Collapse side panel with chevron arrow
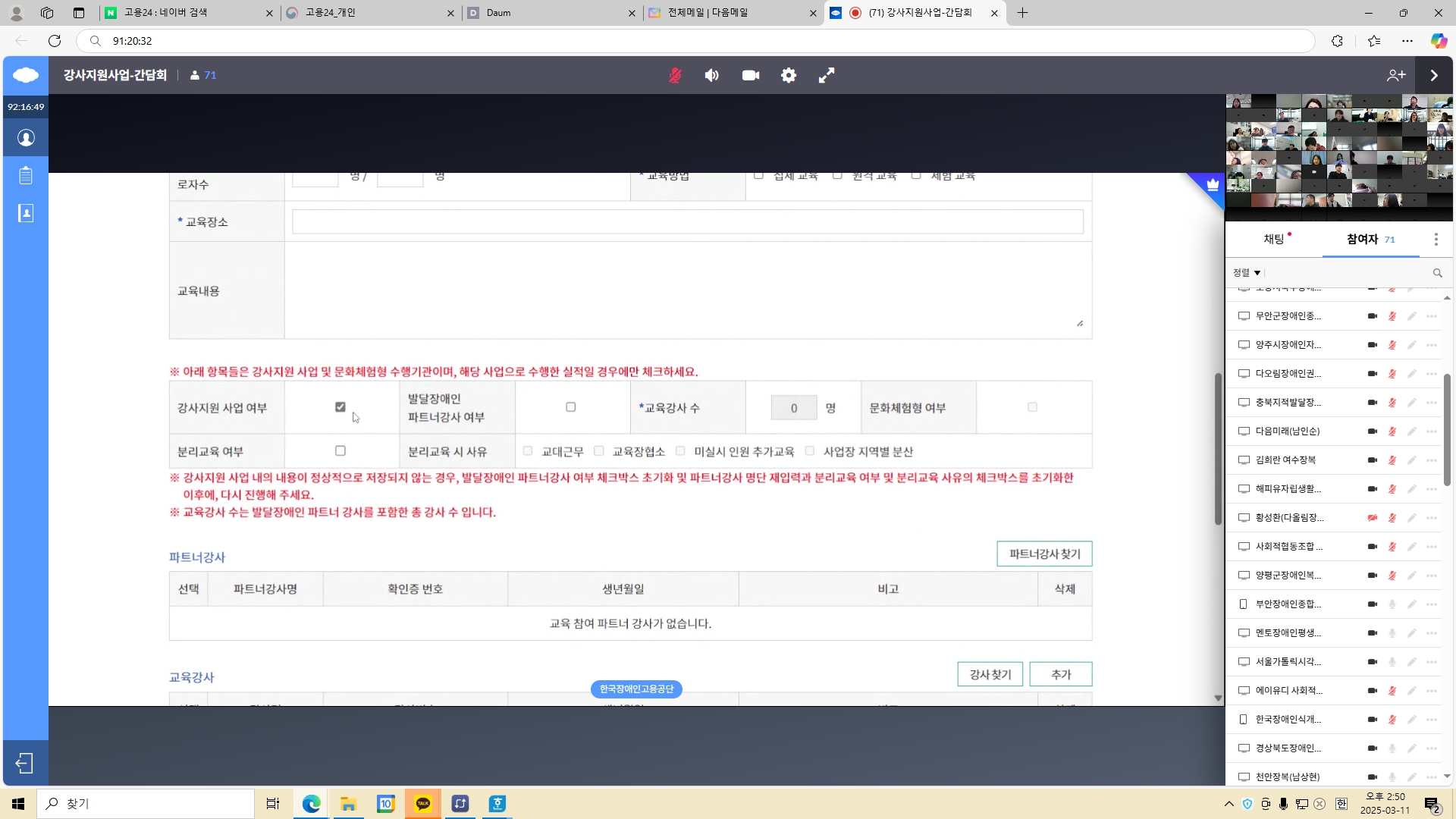Screen dimensions: 1456x819 point(1434,75)
